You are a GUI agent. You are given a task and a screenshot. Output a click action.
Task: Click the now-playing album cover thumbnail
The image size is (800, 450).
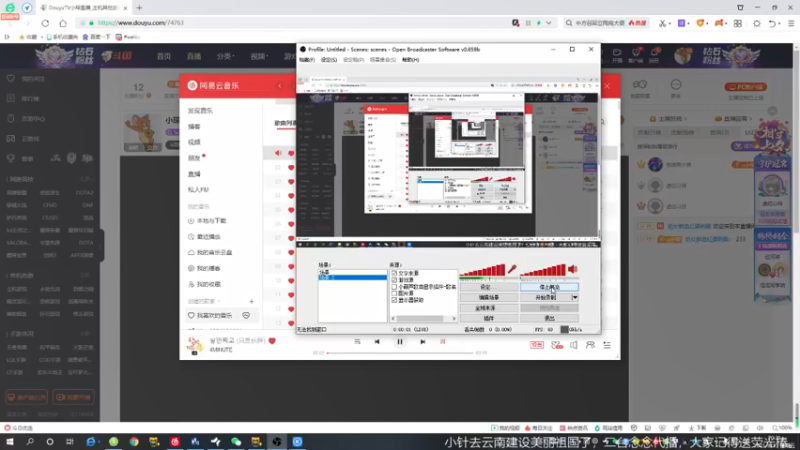tap(194, 345)
